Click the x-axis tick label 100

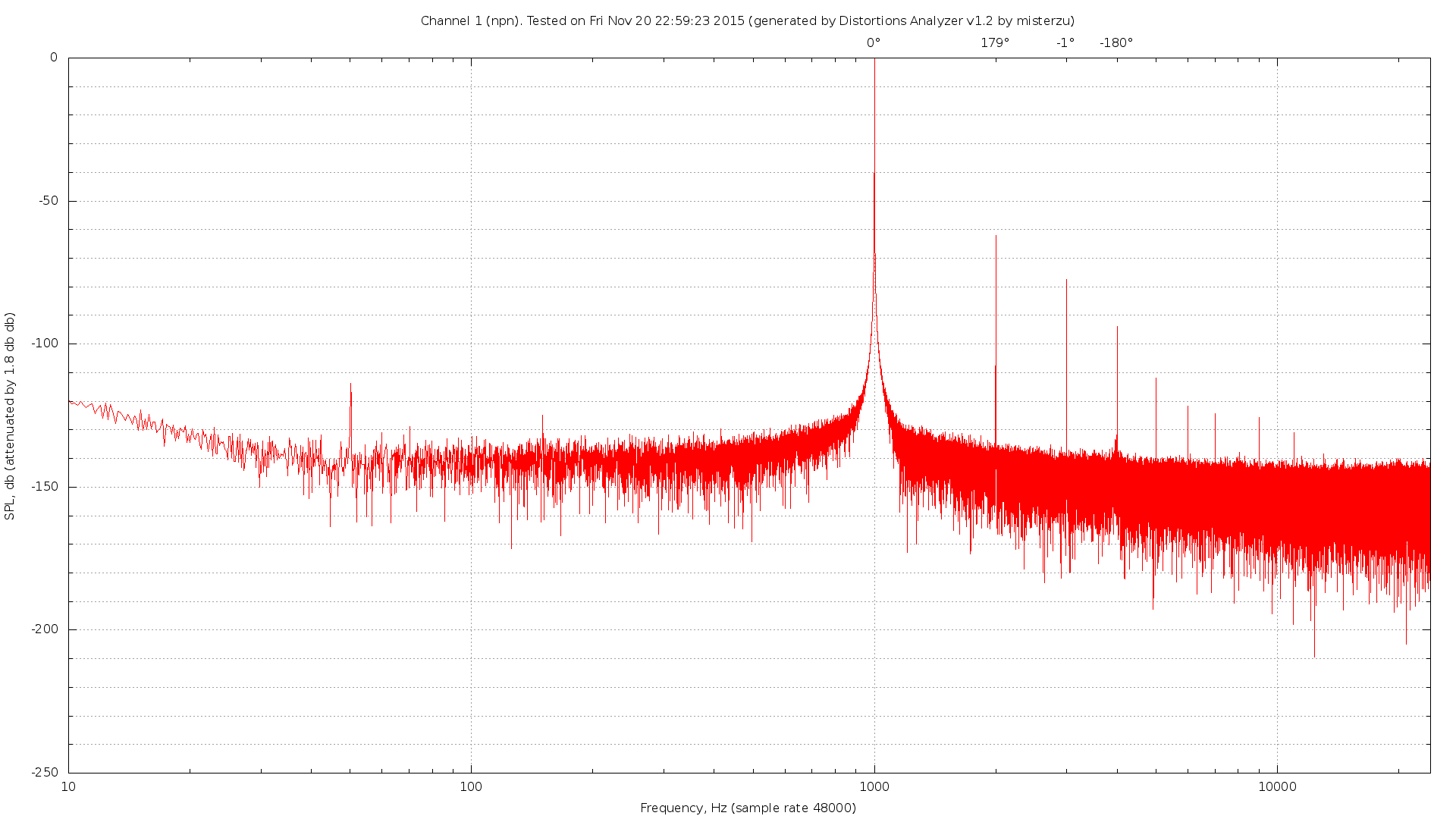471,786
